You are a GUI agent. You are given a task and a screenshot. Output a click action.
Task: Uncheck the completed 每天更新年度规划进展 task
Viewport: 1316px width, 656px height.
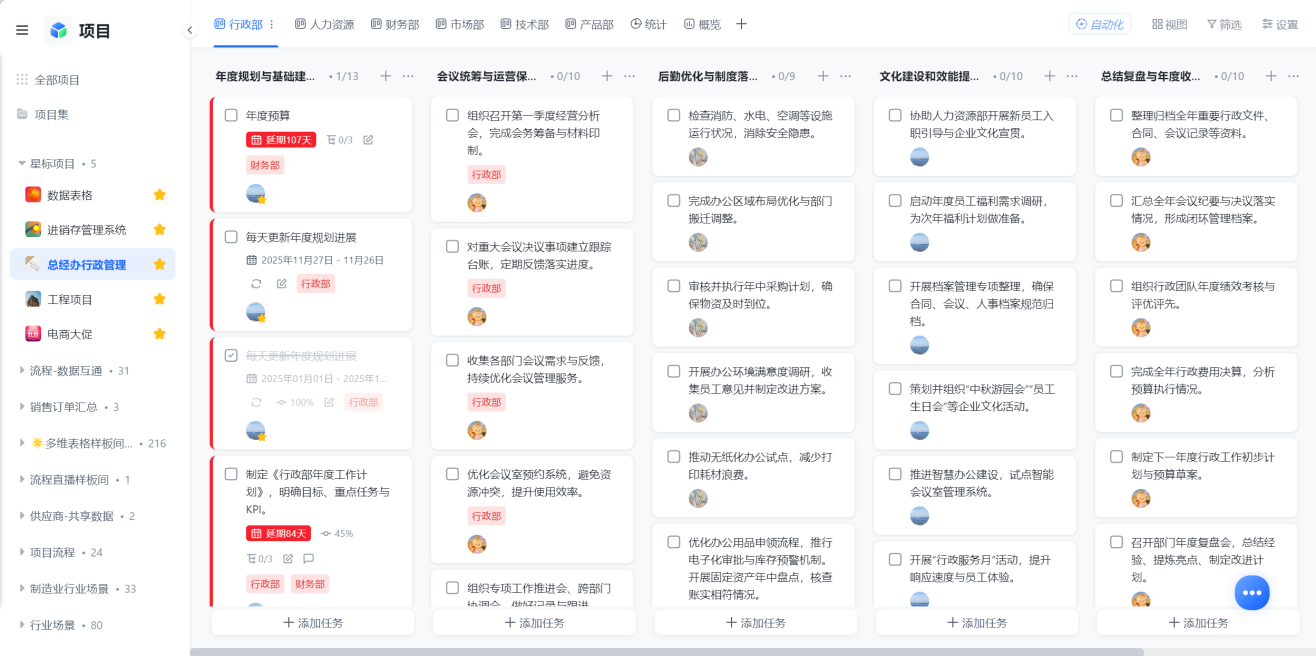pyautogui.click(x=231, y=355)
